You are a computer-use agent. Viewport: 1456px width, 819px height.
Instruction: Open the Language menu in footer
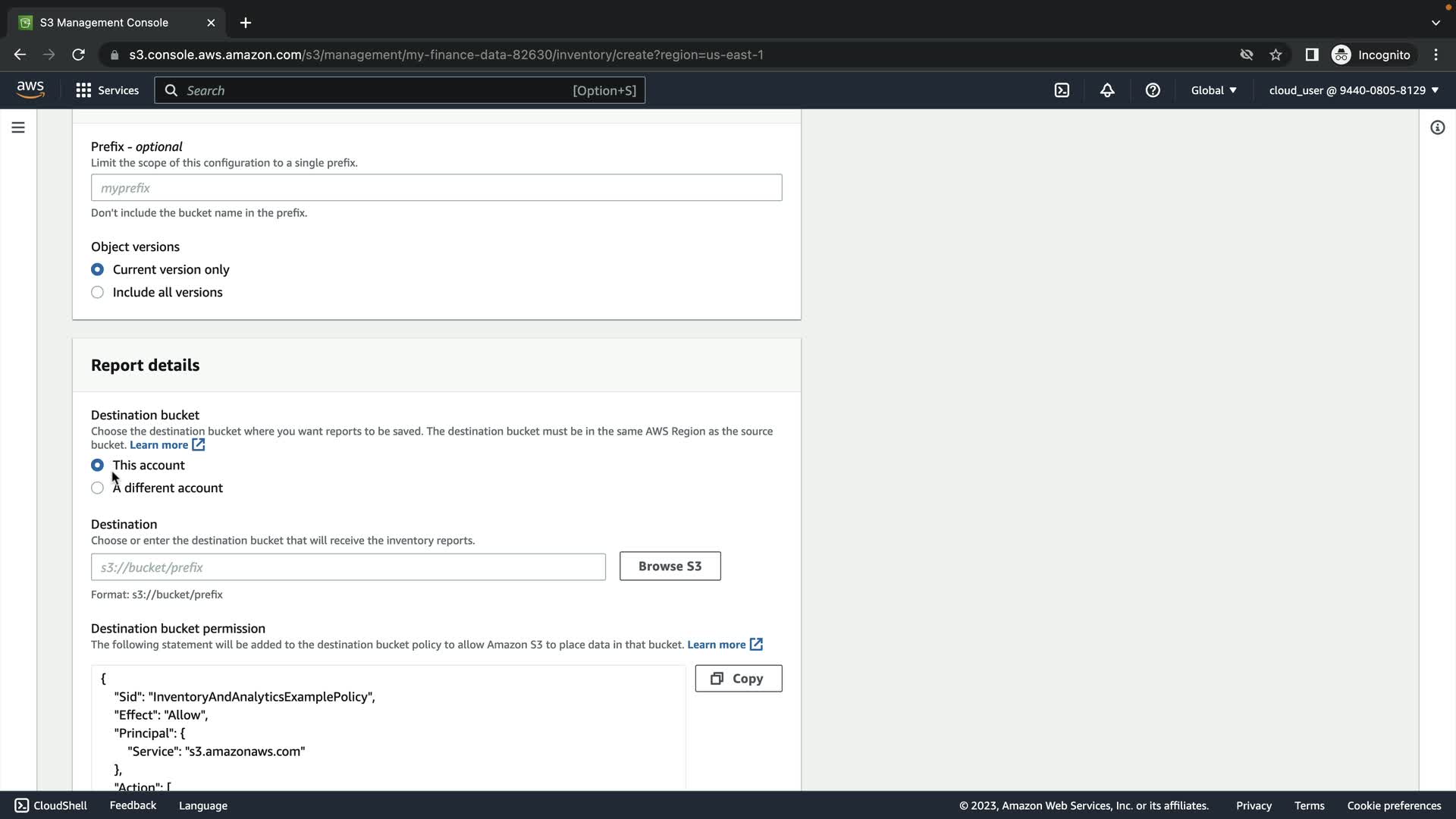tap(202, 805)
